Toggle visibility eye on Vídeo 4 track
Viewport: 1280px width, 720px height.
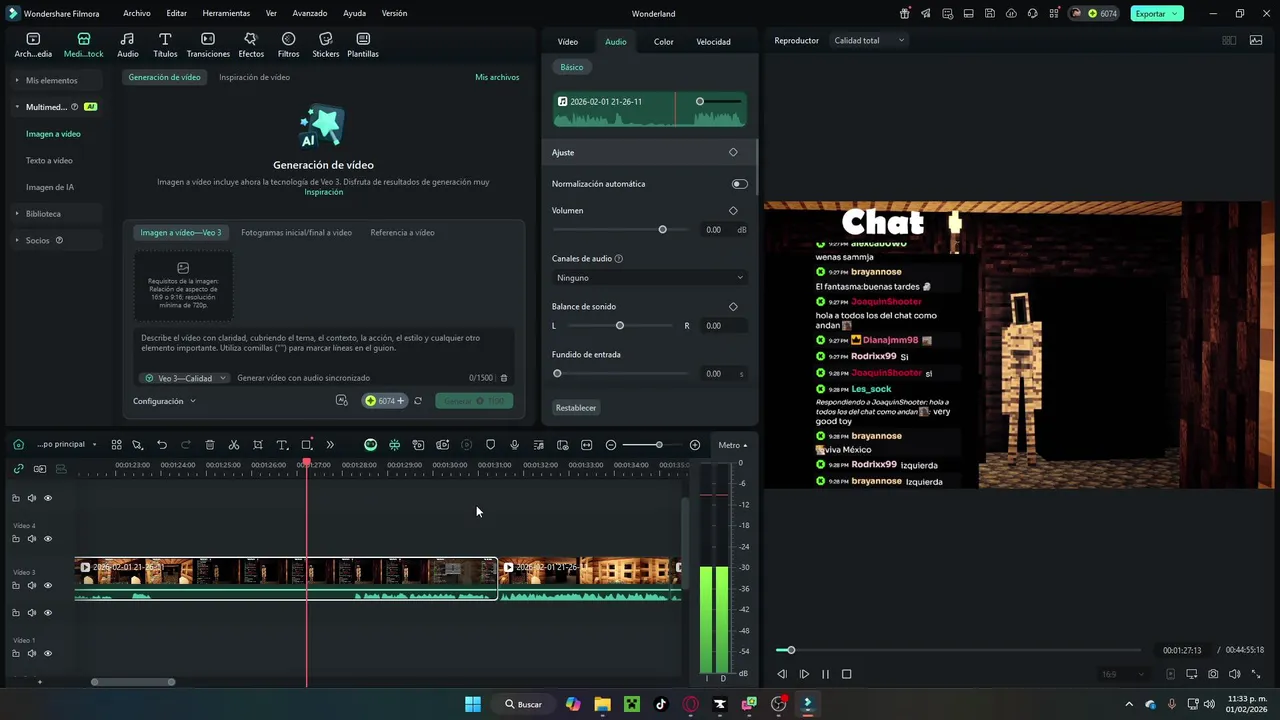click(x=47, y=539)
